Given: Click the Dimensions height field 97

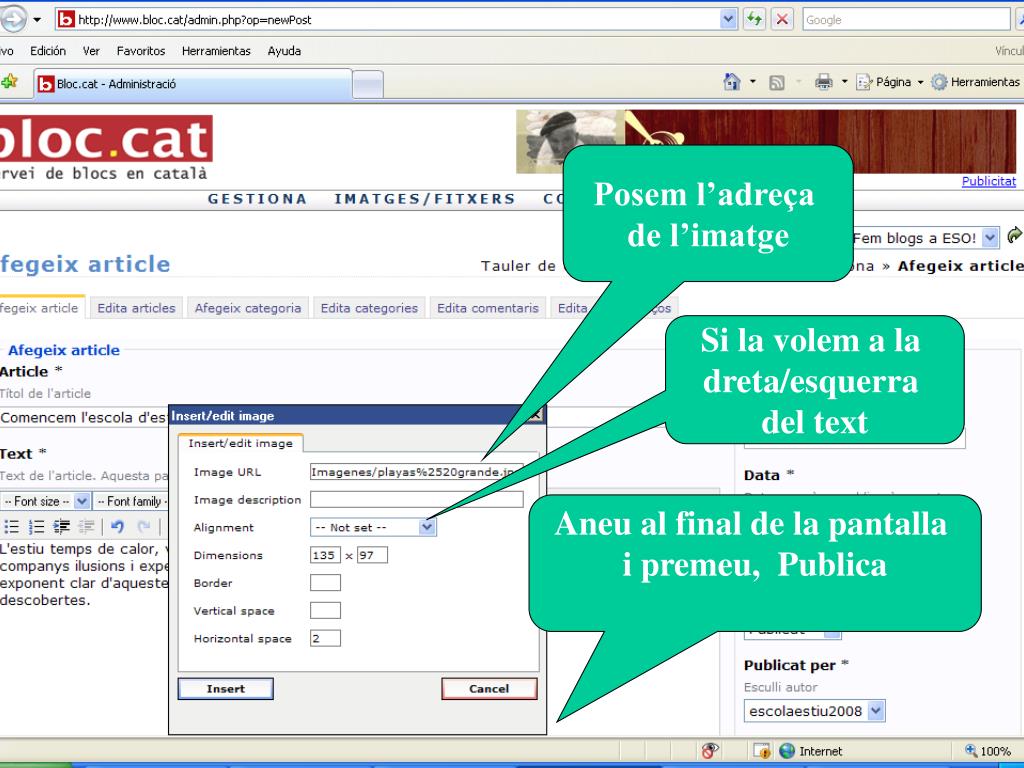Looking at the screenshot, I should click(372, 555).
